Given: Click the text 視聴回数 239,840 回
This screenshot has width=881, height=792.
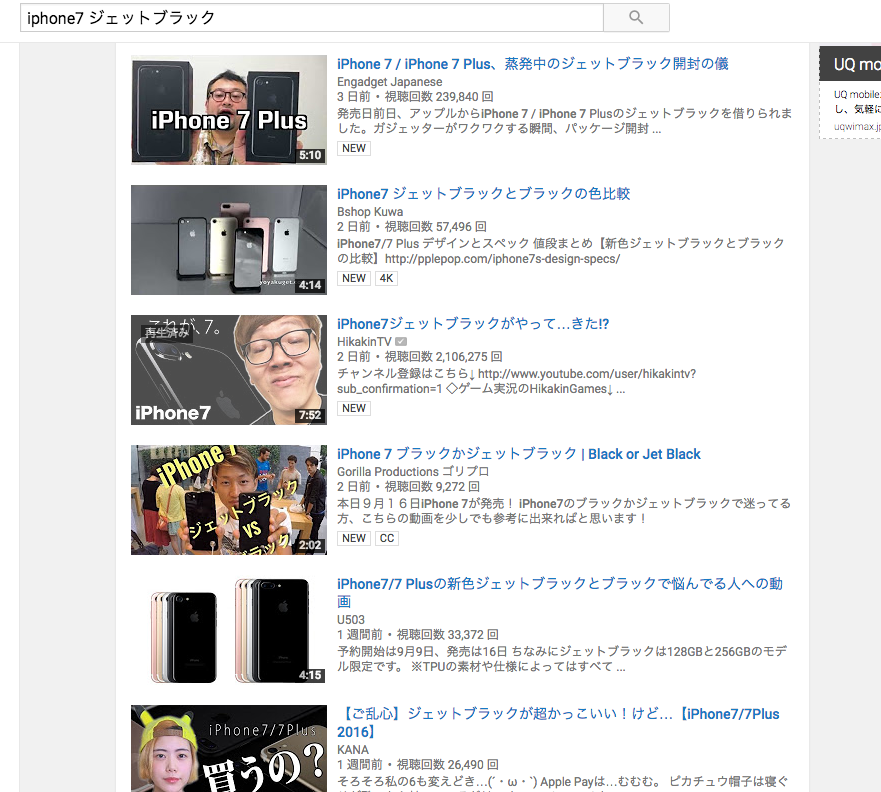Looking at the screenshot, I should coord(439,97).
